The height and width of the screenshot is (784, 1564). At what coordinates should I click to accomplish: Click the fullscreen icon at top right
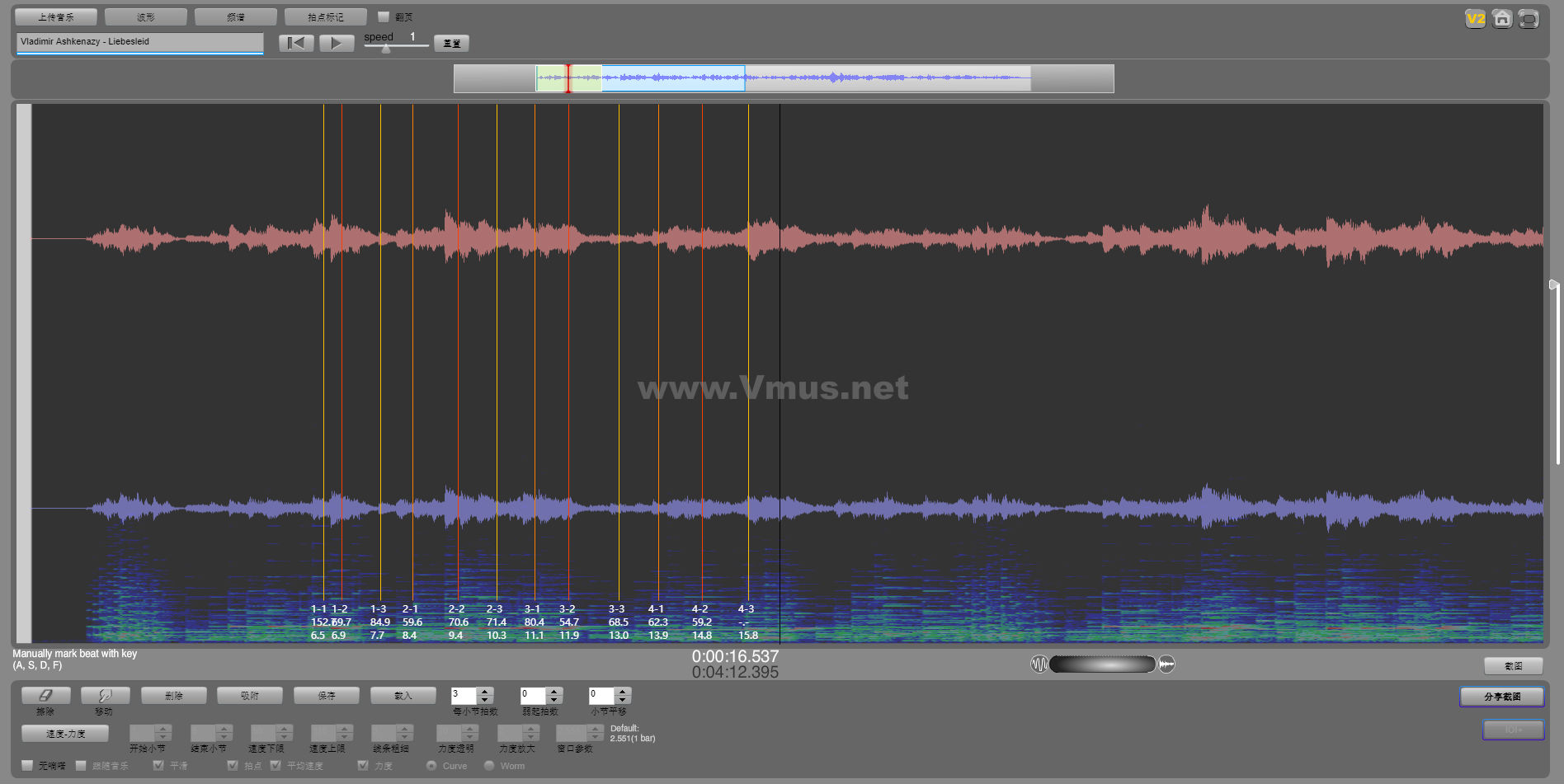point(1529,19)
